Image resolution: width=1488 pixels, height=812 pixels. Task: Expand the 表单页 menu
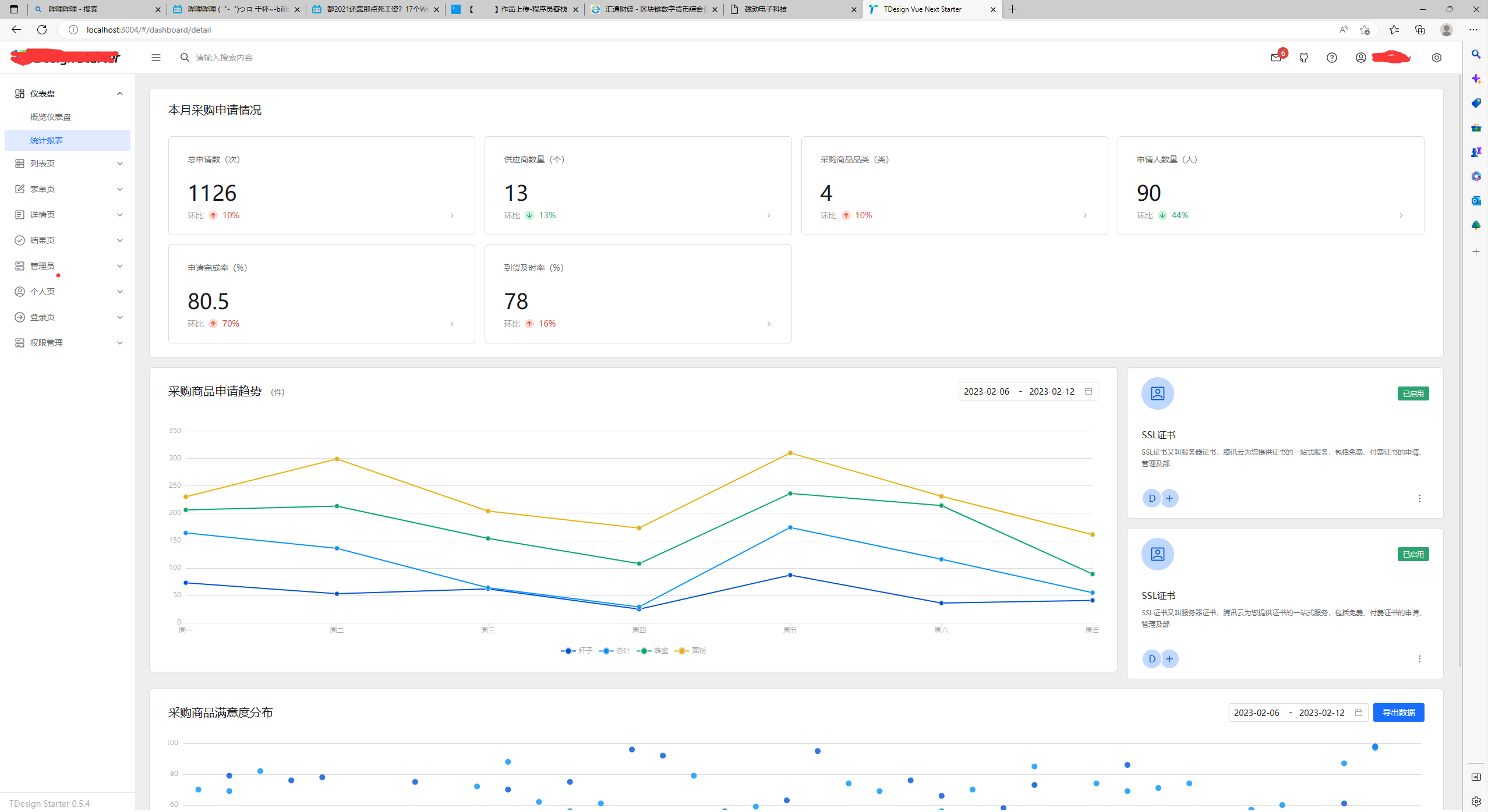(68, 189)
